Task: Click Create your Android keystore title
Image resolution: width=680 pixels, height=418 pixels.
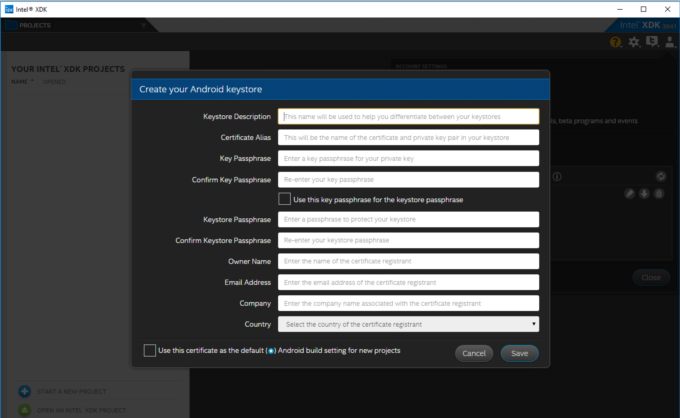Action: 200,89
